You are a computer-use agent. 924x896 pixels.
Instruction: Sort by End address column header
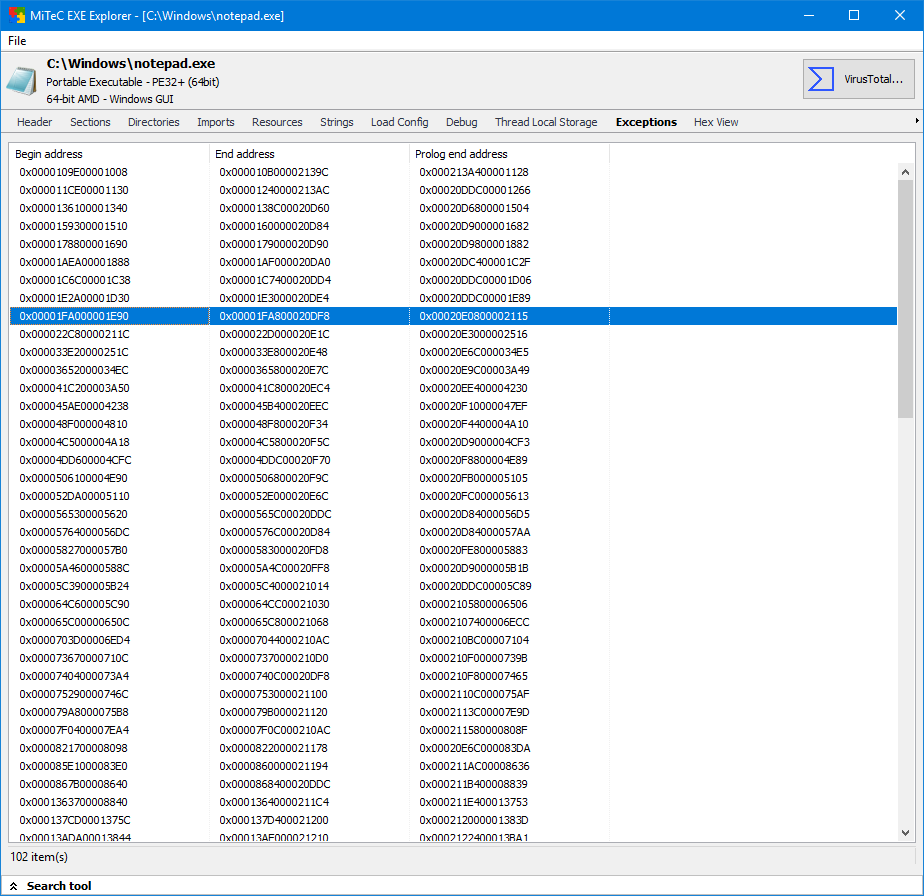click(x=309, y=154)
